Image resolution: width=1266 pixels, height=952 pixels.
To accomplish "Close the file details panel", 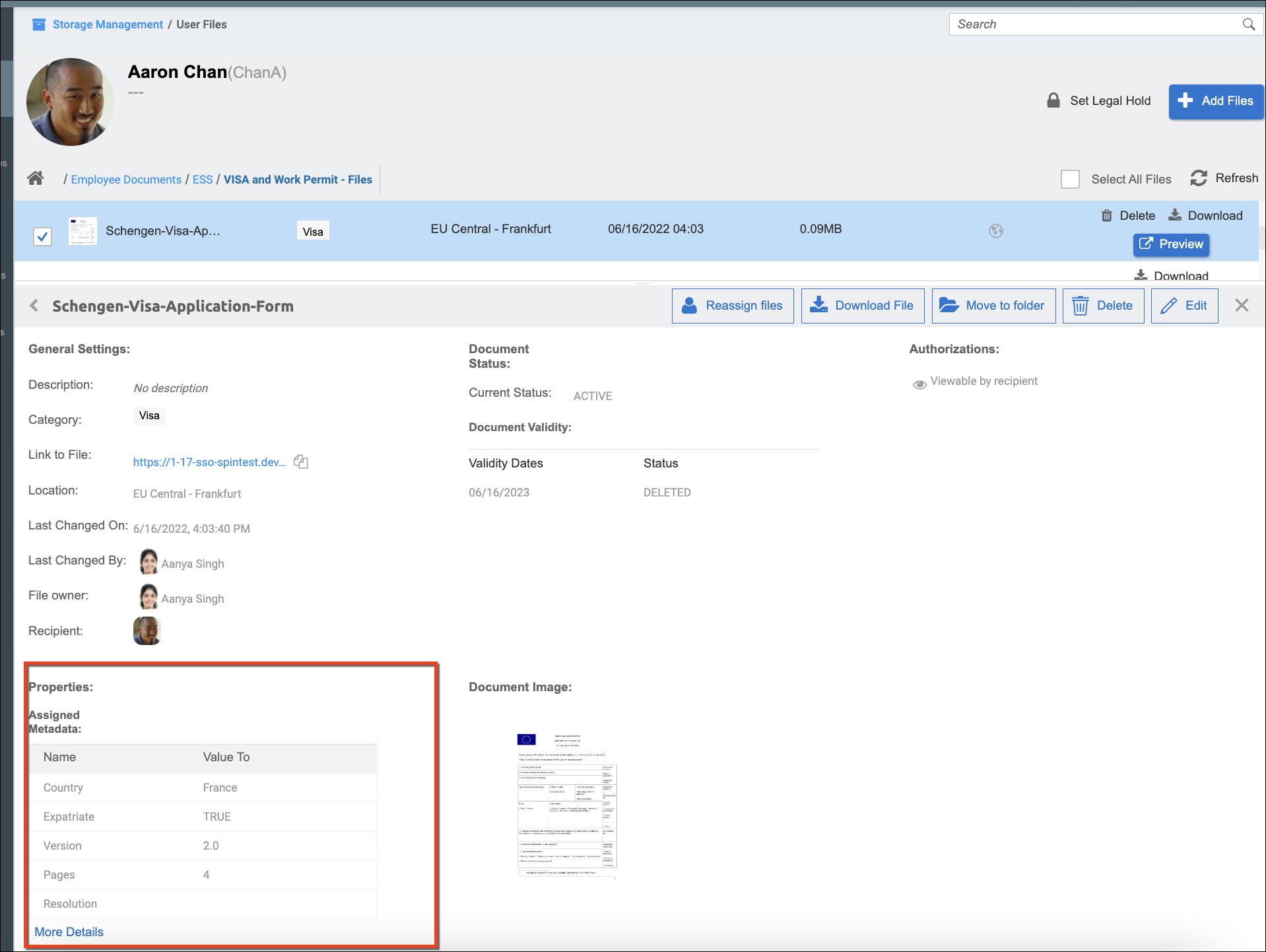I will coord(1242,305).
